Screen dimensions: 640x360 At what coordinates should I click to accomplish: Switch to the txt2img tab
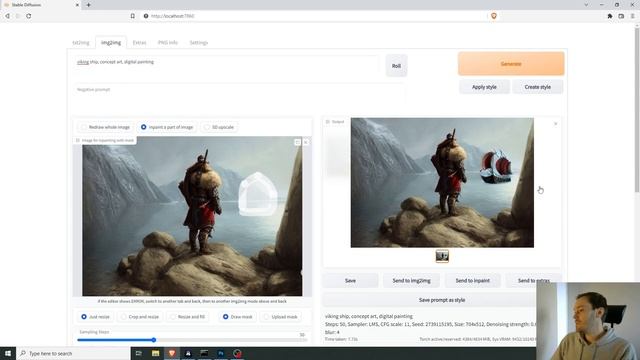coord(81,42)
